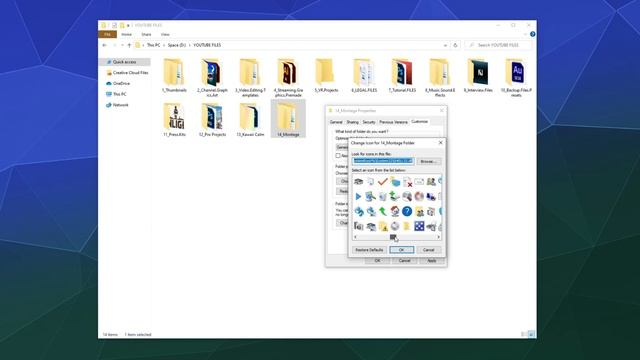Click icon list scroll right arrow
This screenshot has height=360, width=640.
pos(438,237)
